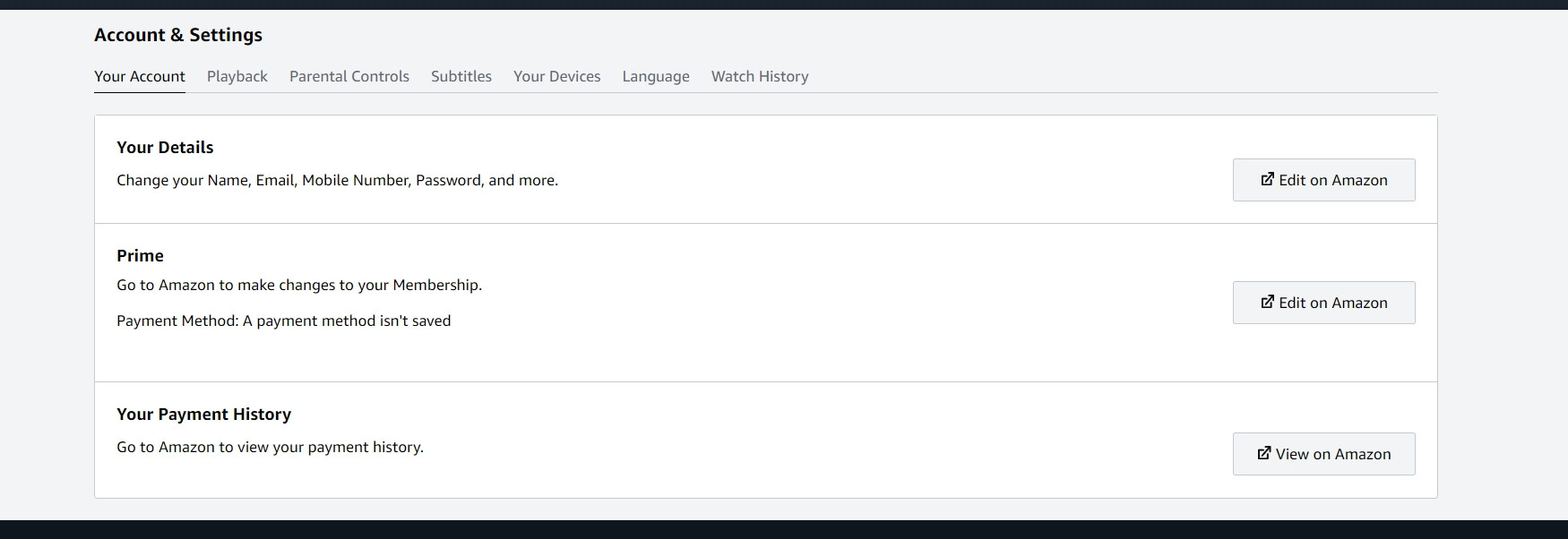Click external-link icon in Your Details button
1568x539 pixels.
coord(1267,179)
